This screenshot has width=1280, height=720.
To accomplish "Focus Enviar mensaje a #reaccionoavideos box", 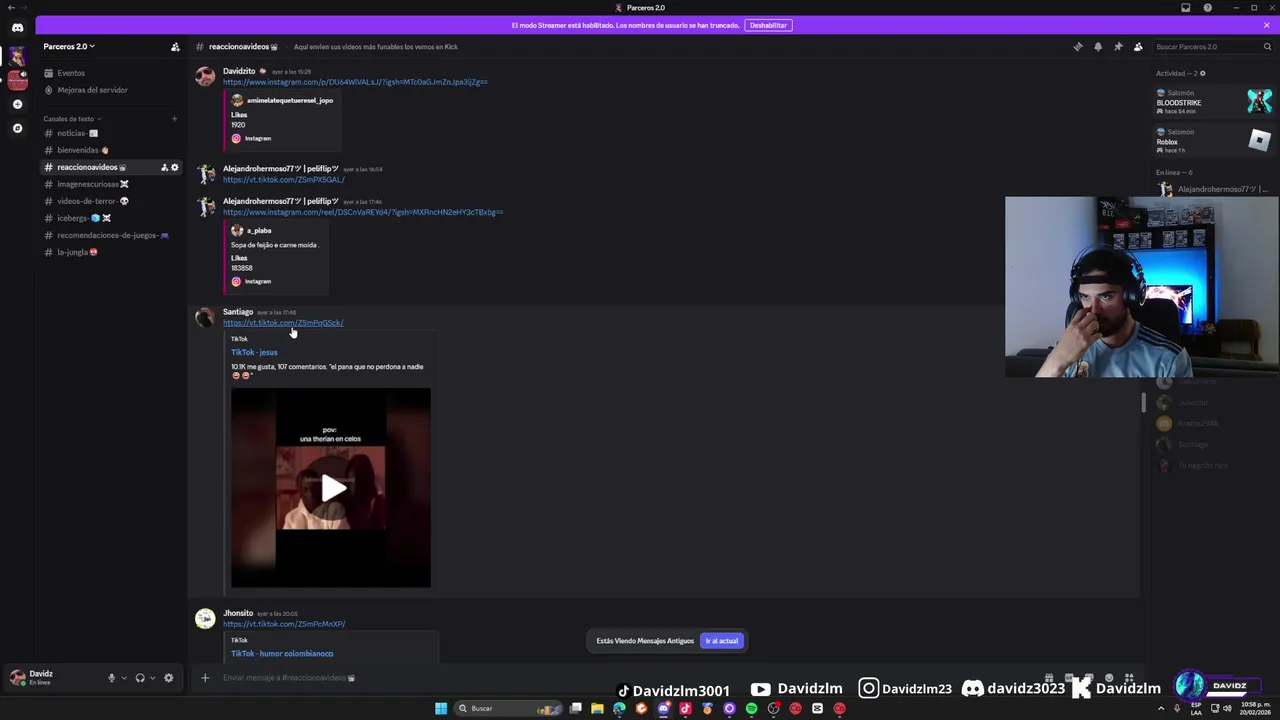I will pyautogui.click(x=620, y=678).
